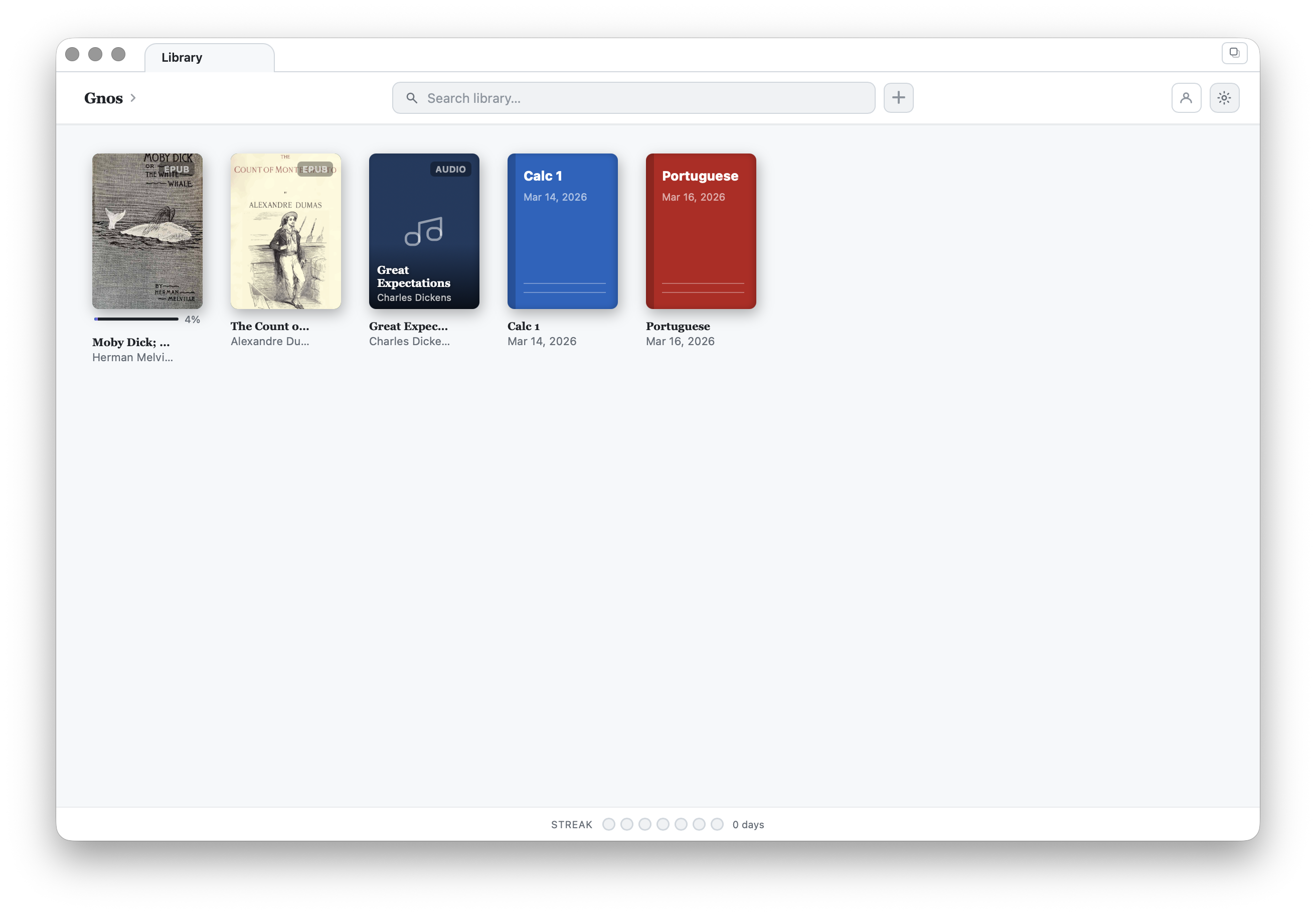Click the EPUB badge on Count of Monte Cristo
The image size is (1316, 915).
pos(314,169)
